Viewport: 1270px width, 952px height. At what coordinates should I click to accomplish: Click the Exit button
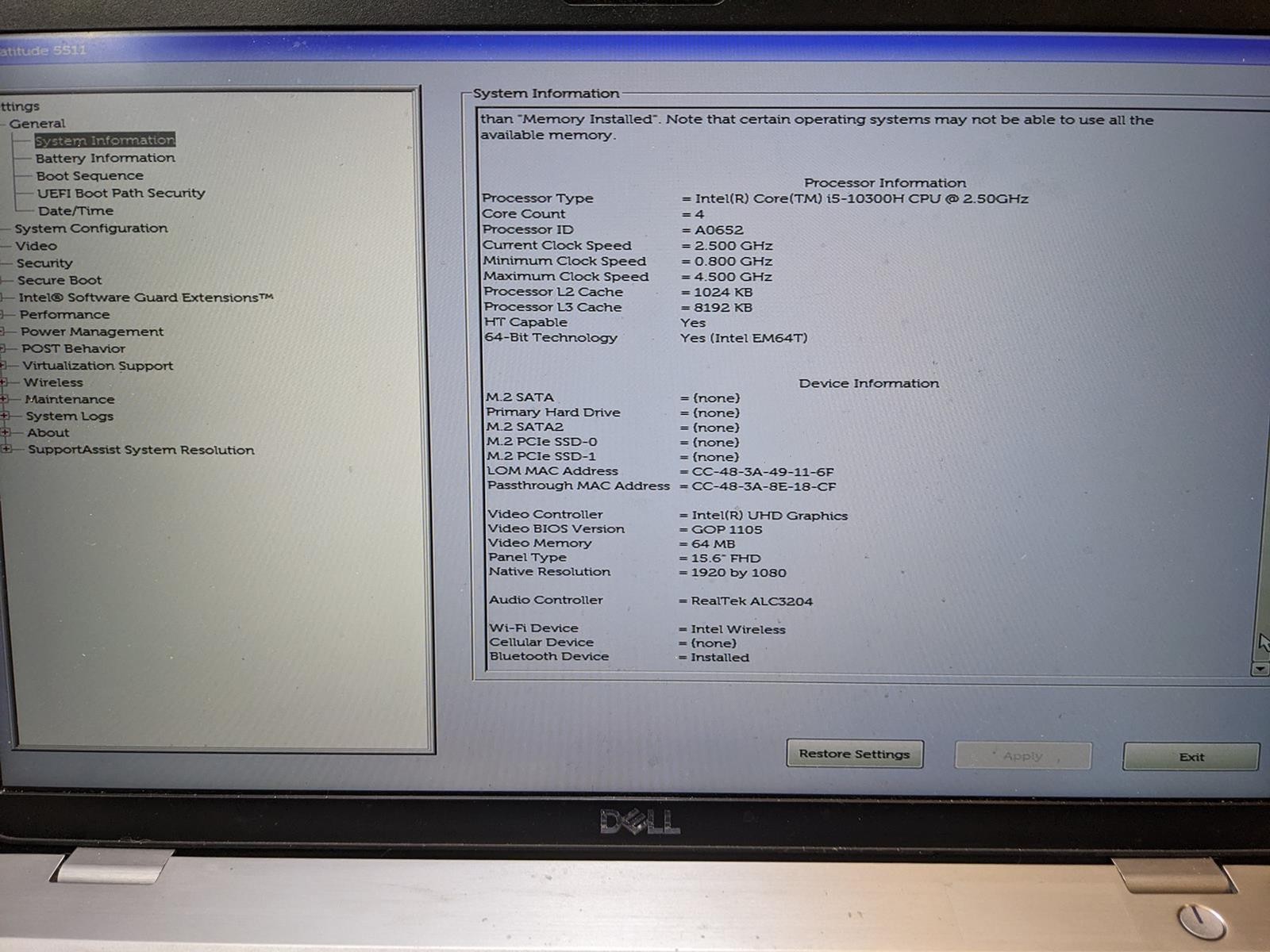[1191, 757]
